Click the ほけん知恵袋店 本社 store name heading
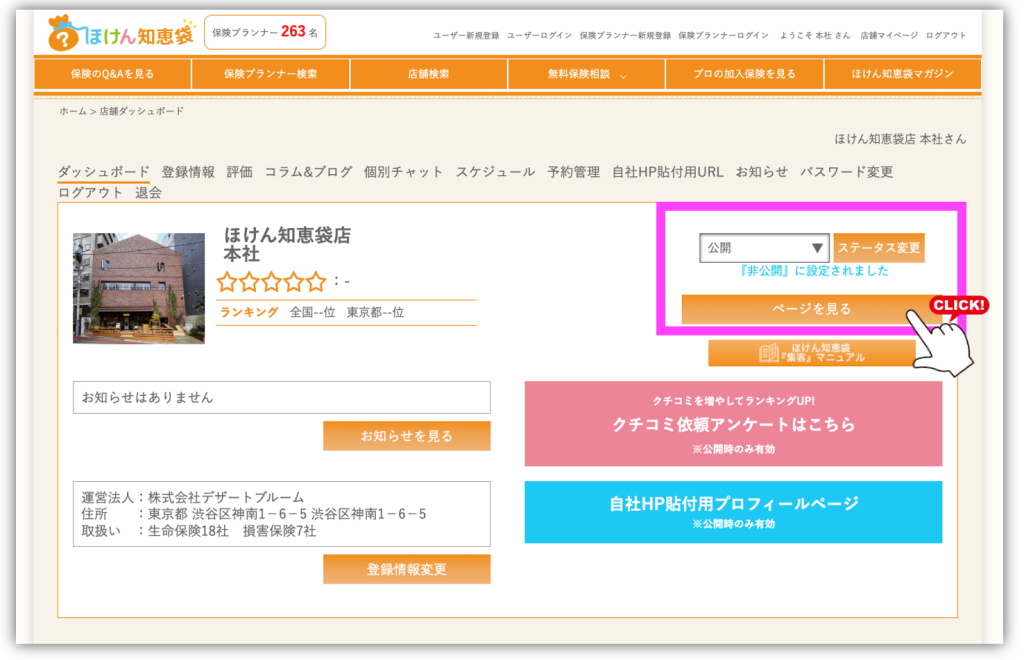1024x660 pixels. [x=287, y=244]
